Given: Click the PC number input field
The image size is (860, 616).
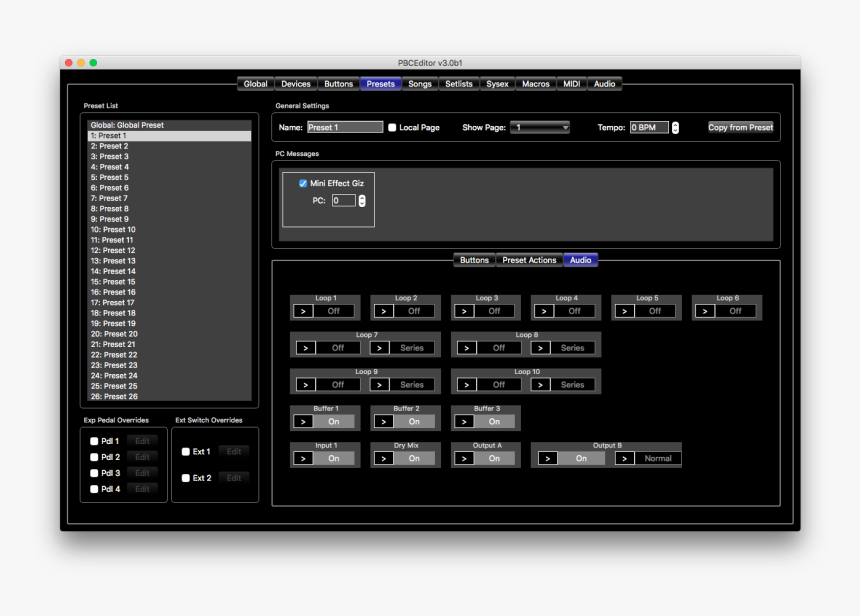Looking at the screenshot, I should pos(344,201).
